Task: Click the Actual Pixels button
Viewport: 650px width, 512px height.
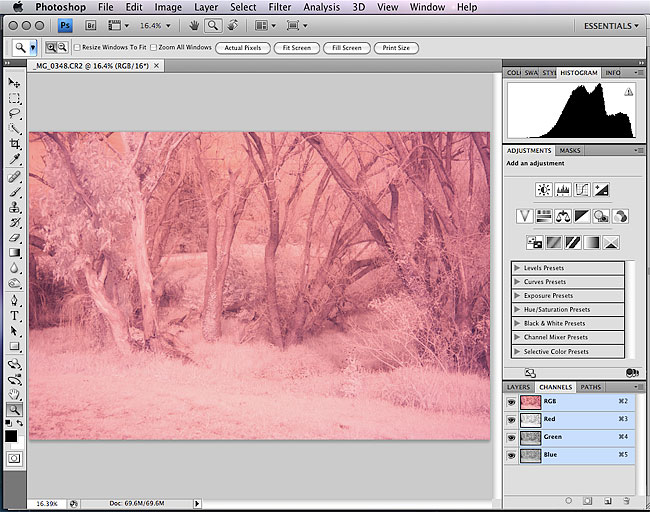Action: (x=243, y=47)
